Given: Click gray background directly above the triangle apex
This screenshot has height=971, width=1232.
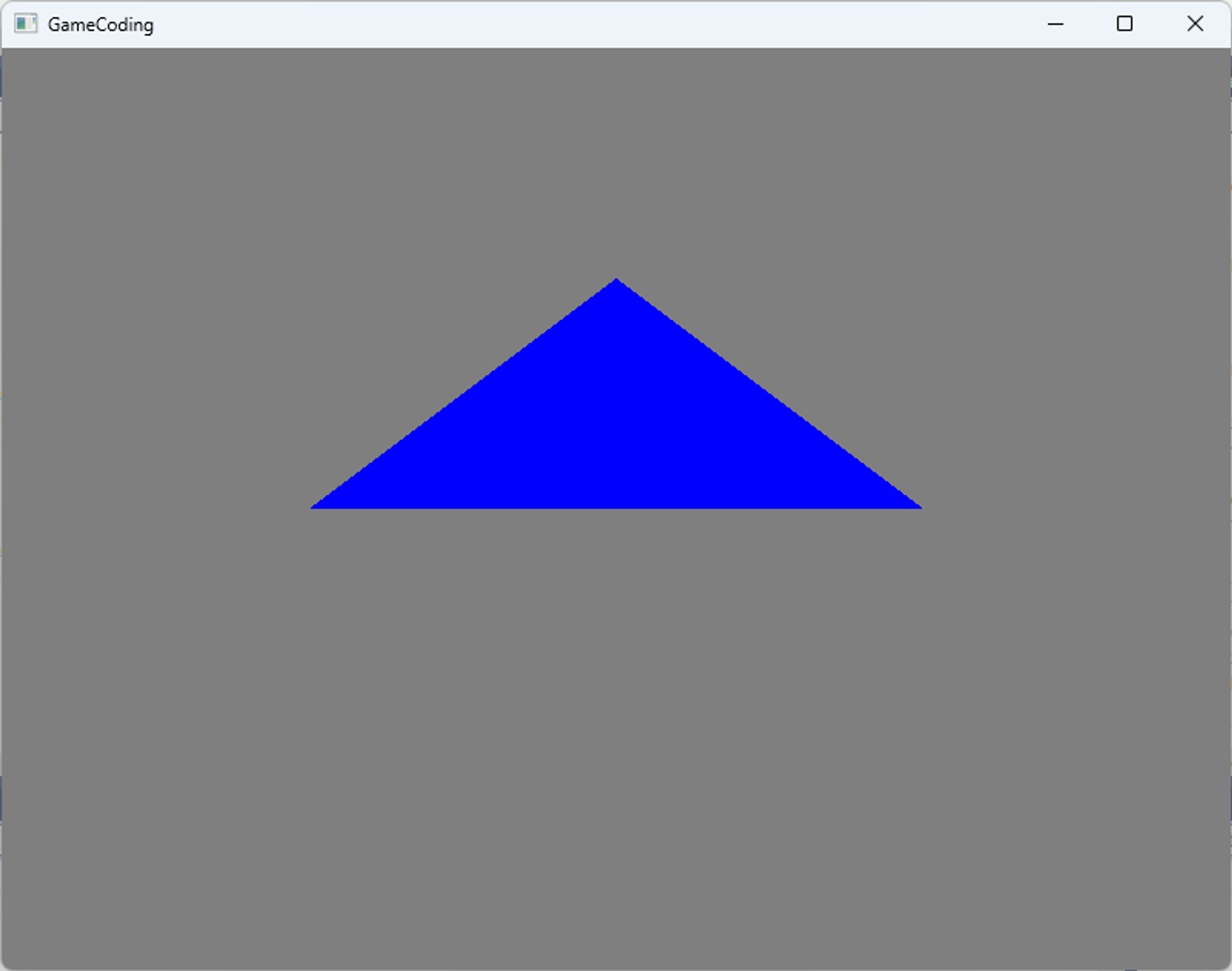Looking at the screenshot, I should point(616,185).
